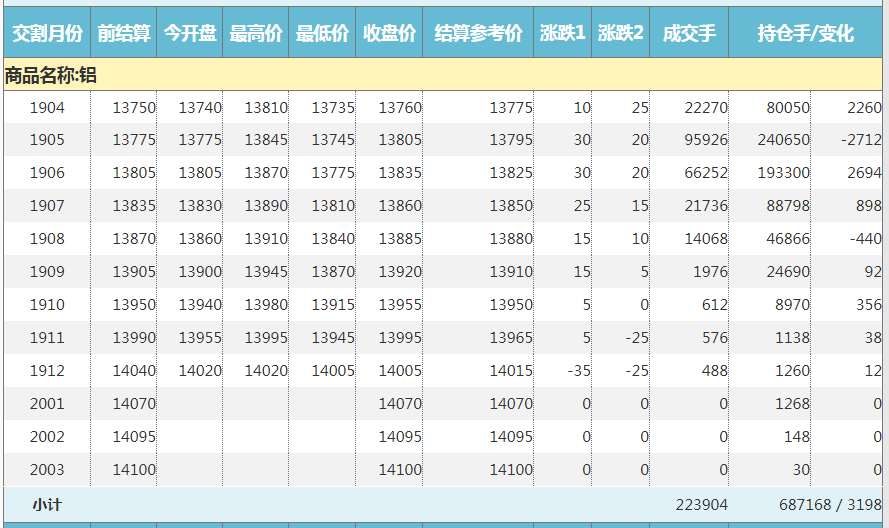Select the 1908 contract row
This screenshot has height=528, width=889.
(x=47, y=239)
